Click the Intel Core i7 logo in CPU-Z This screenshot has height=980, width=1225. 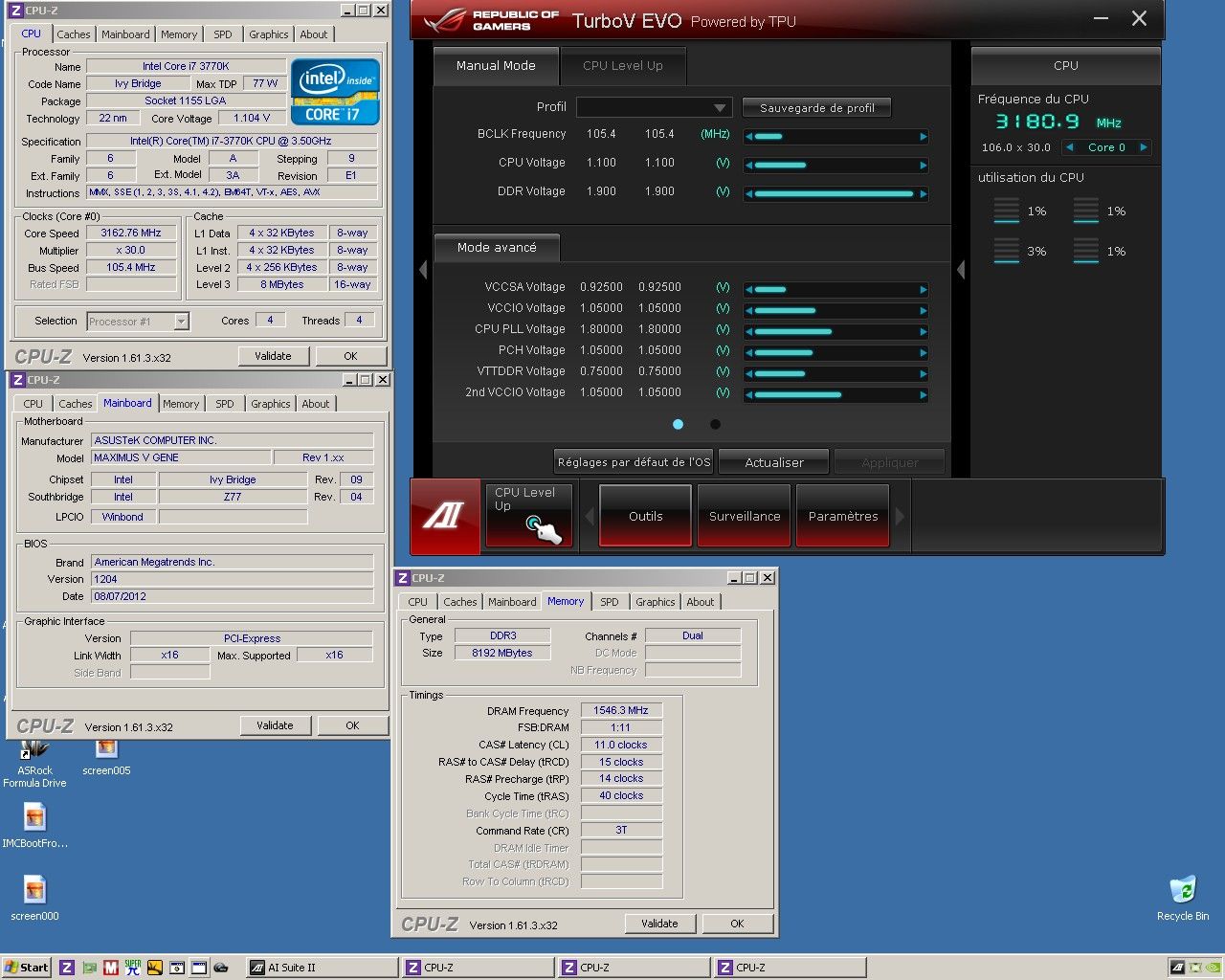point(336,92)
